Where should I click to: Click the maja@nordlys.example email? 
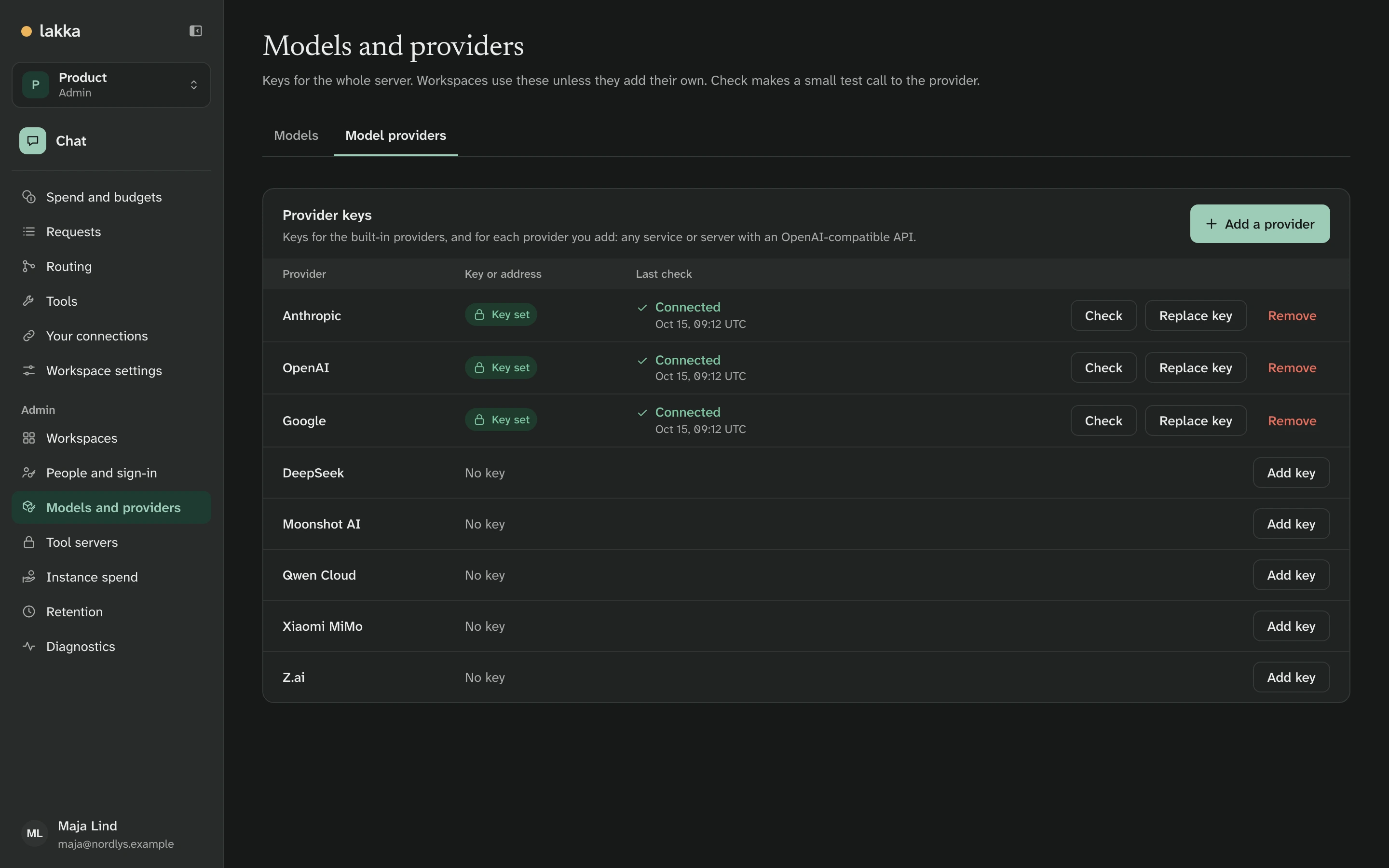[116, 844]
